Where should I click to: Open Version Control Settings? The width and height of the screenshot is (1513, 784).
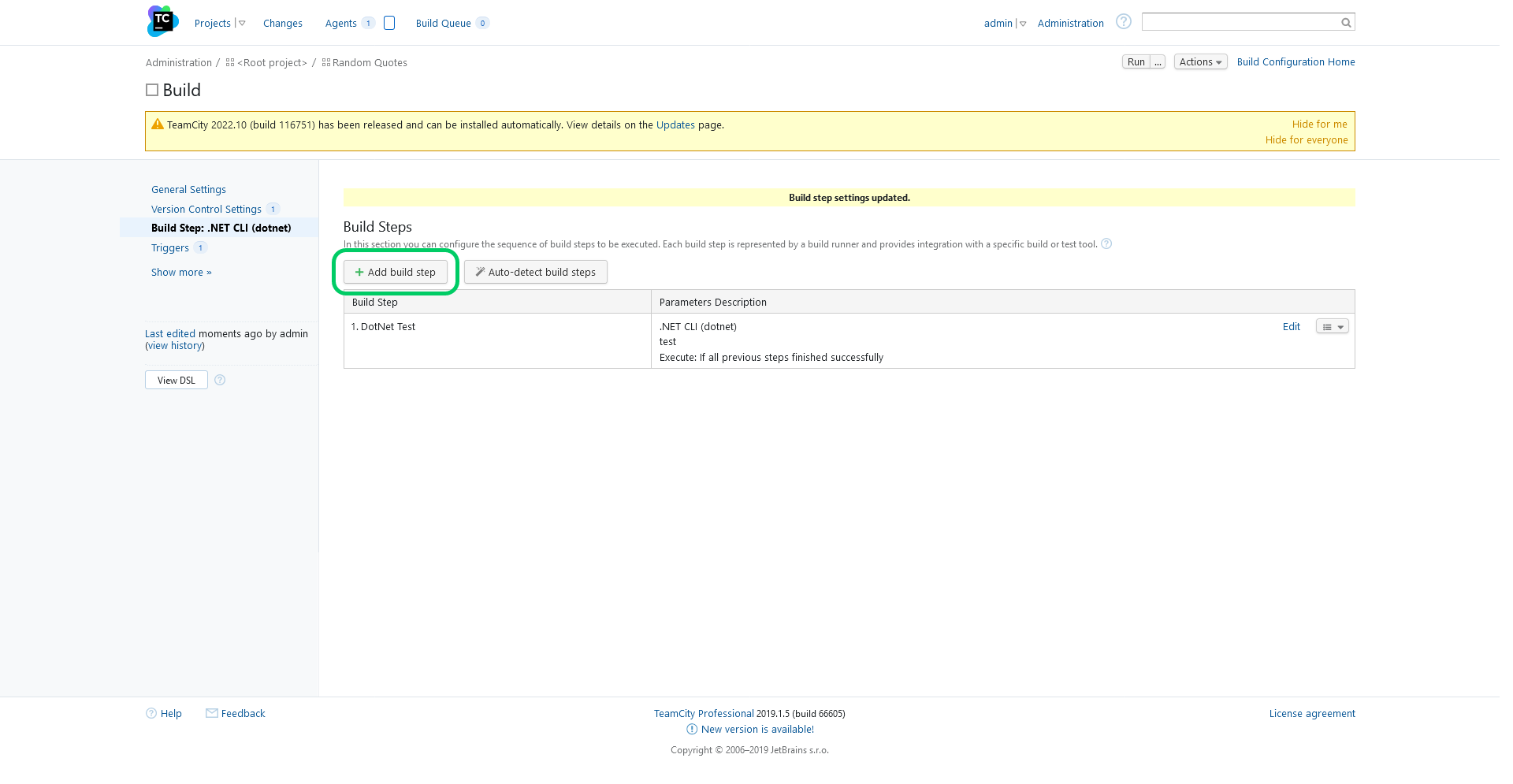[206, 210]
